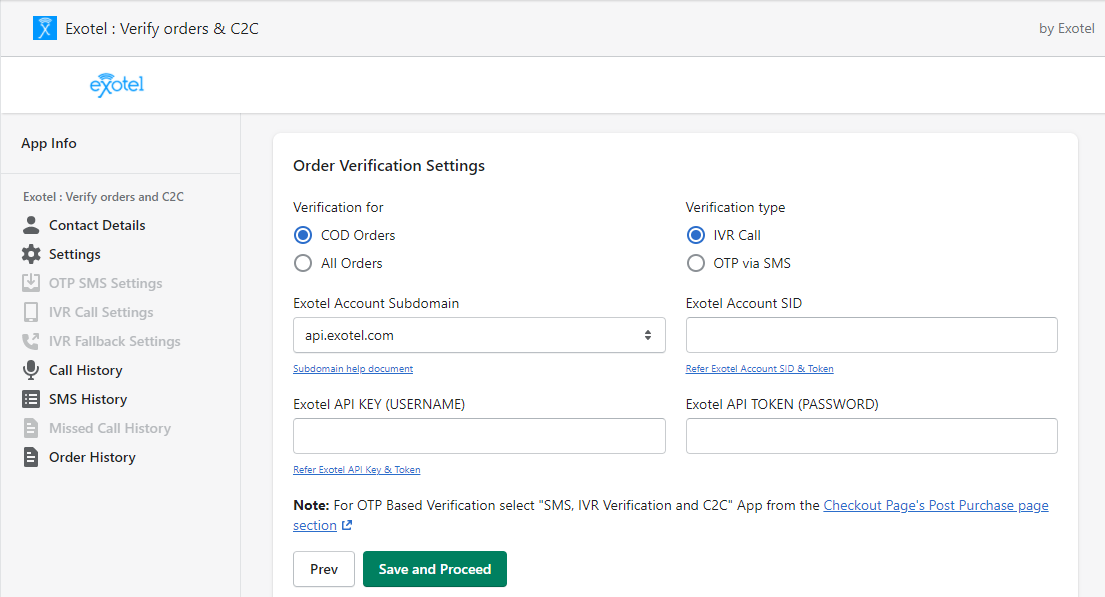Click the Contact Details person icon
The width and height of the screenshot is (1105, 597).
[31, 225]
